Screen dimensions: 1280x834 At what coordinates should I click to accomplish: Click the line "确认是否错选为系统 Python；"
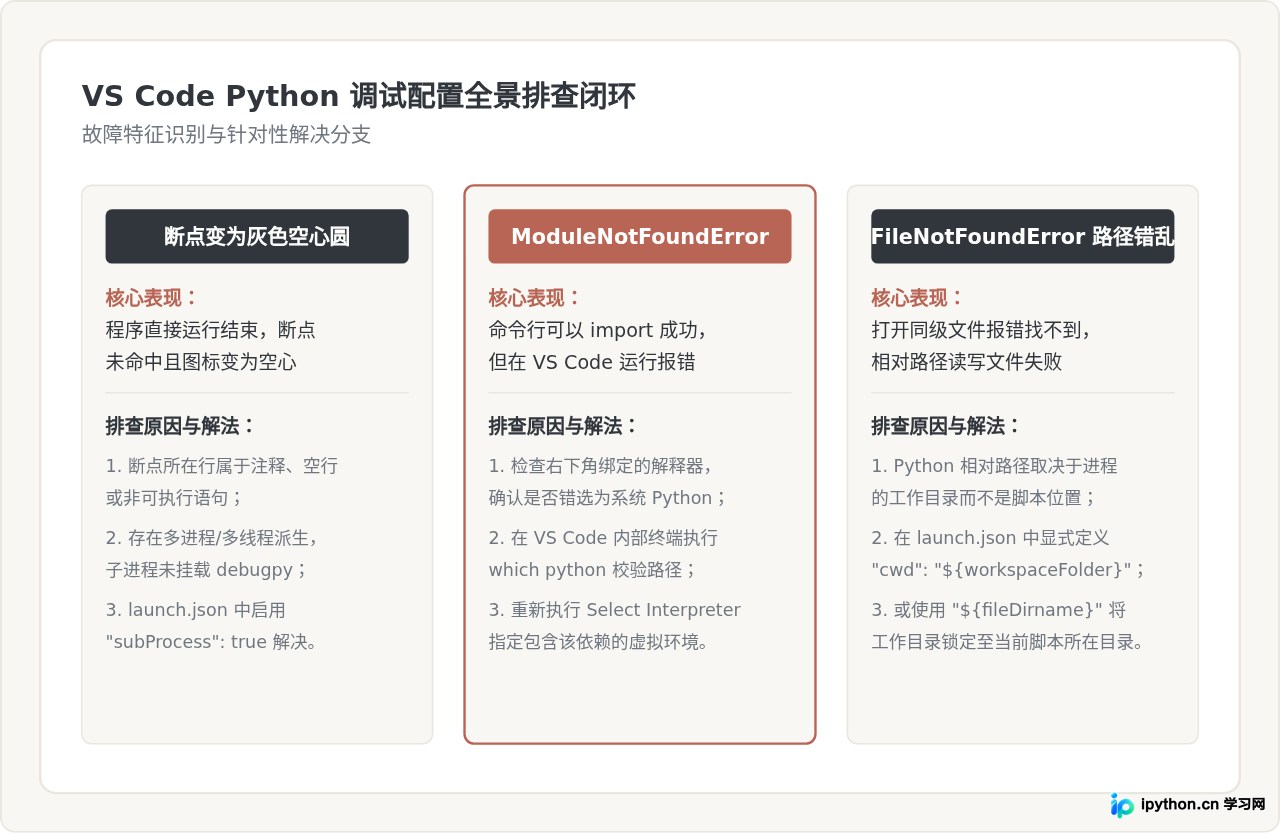608,498
